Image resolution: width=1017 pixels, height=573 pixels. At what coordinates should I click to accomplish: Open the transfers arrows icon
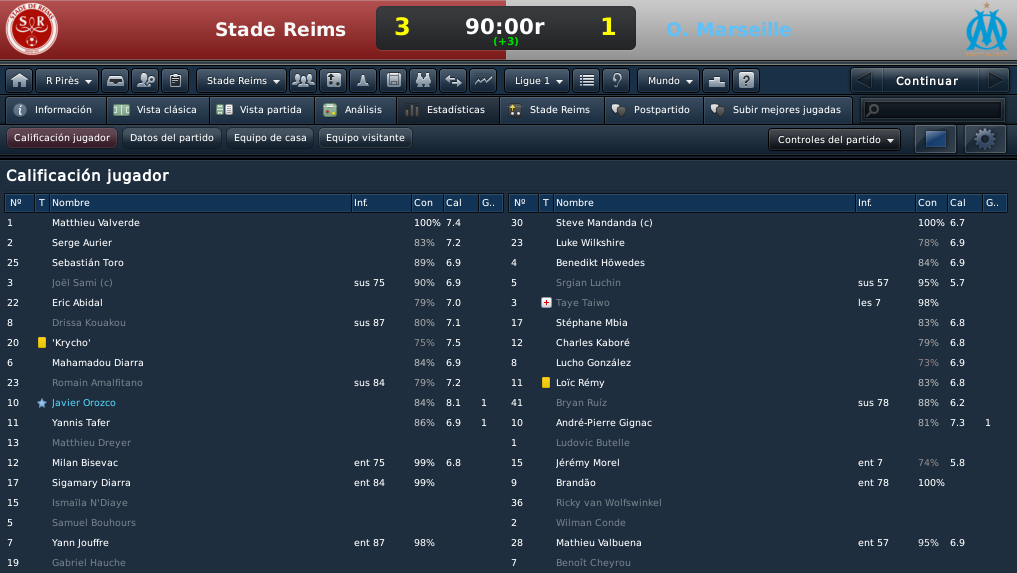pos(453,80)
